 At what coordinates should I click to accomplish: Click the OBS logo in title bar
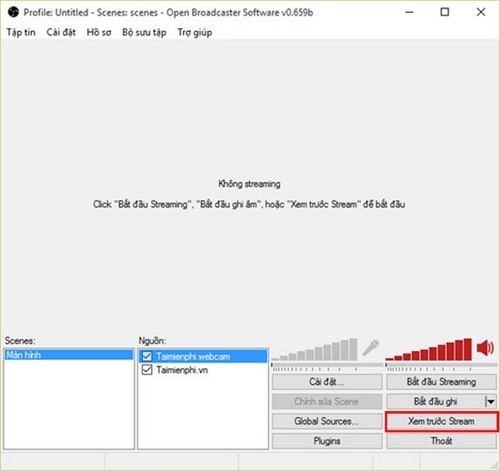coord(13,12)
